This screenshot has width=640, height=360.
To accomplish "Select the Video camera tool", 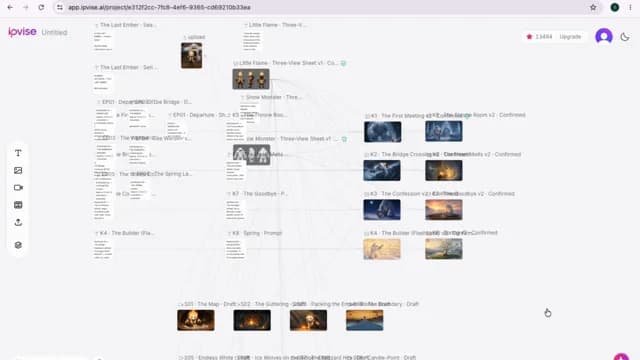I will tap(18, 188).
